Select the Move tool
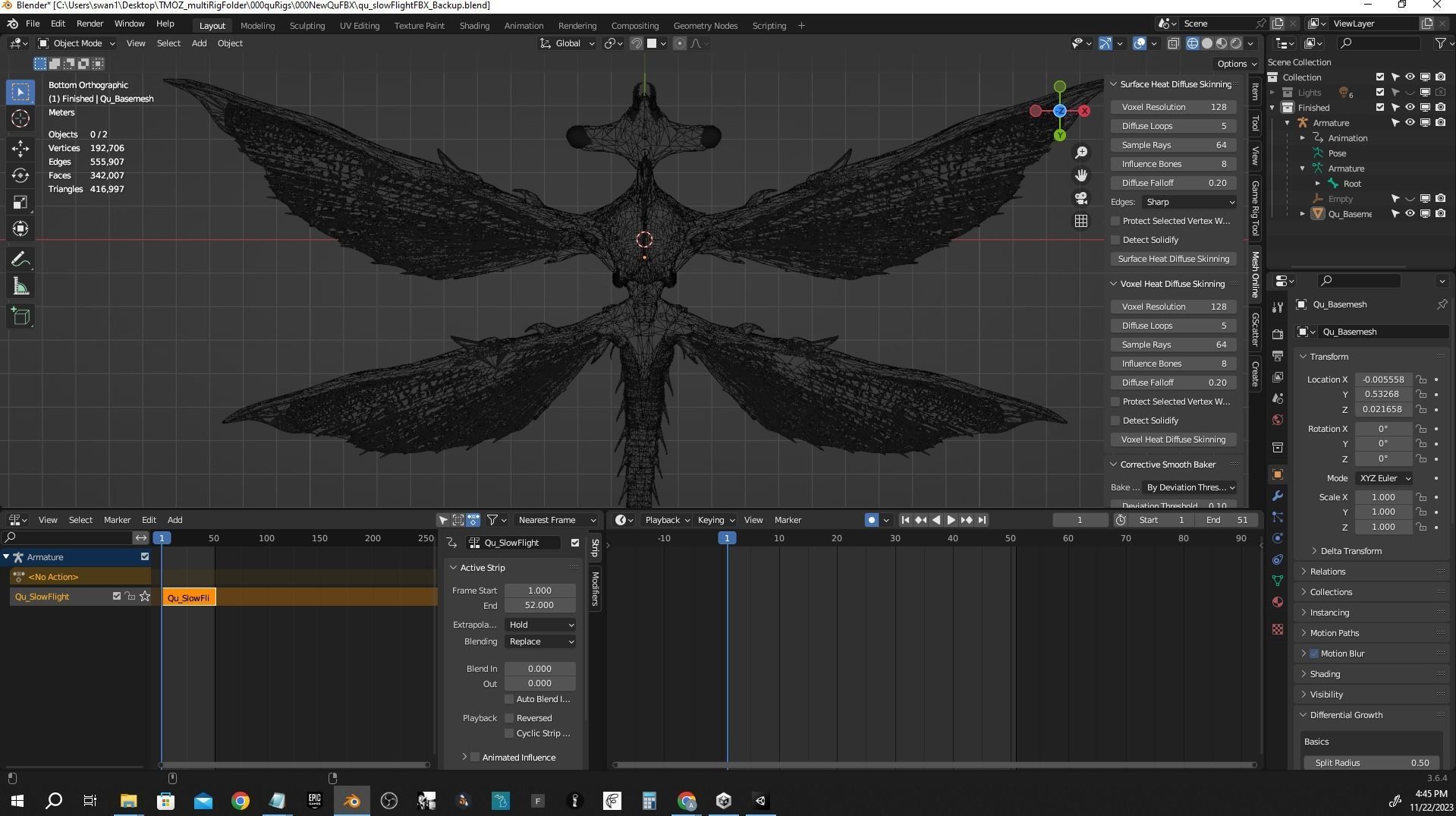This screenshot has width=1456, height=816. [20, 148]
